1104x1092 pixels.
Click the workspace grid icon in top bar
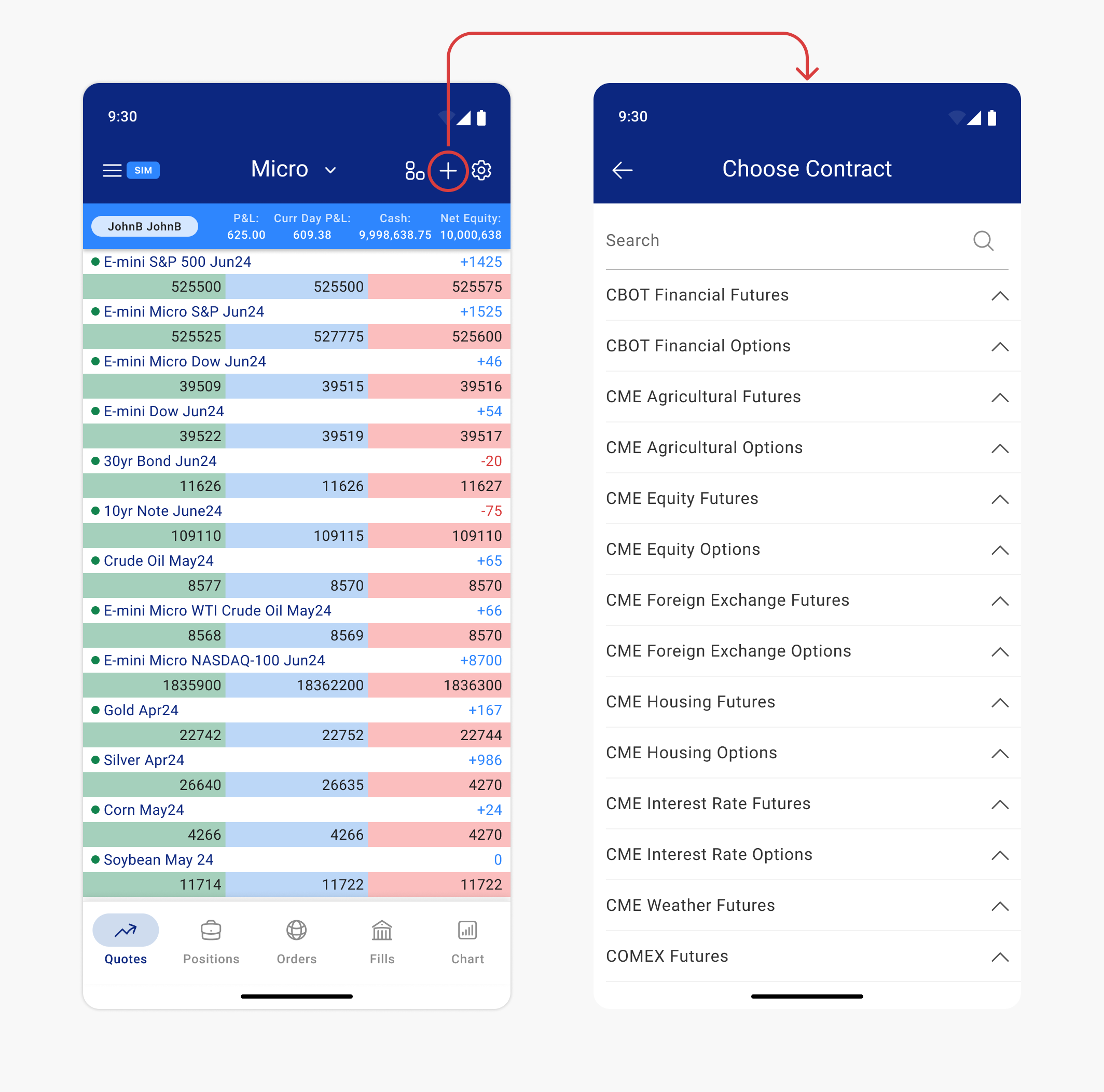(x=416, y=170)
